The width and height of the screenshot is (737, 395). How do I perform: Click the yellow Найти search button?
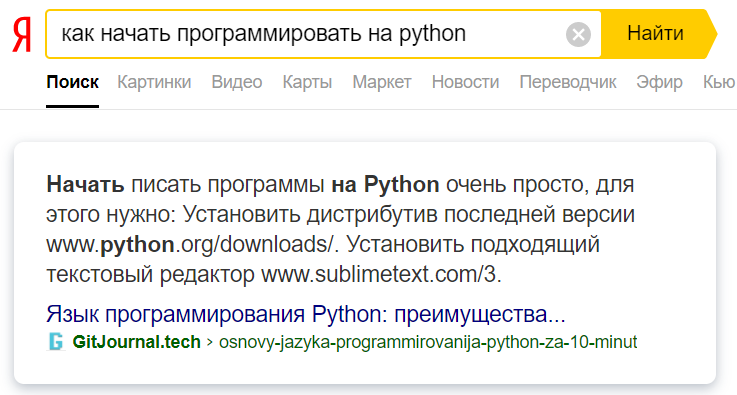tap(658, 34)
